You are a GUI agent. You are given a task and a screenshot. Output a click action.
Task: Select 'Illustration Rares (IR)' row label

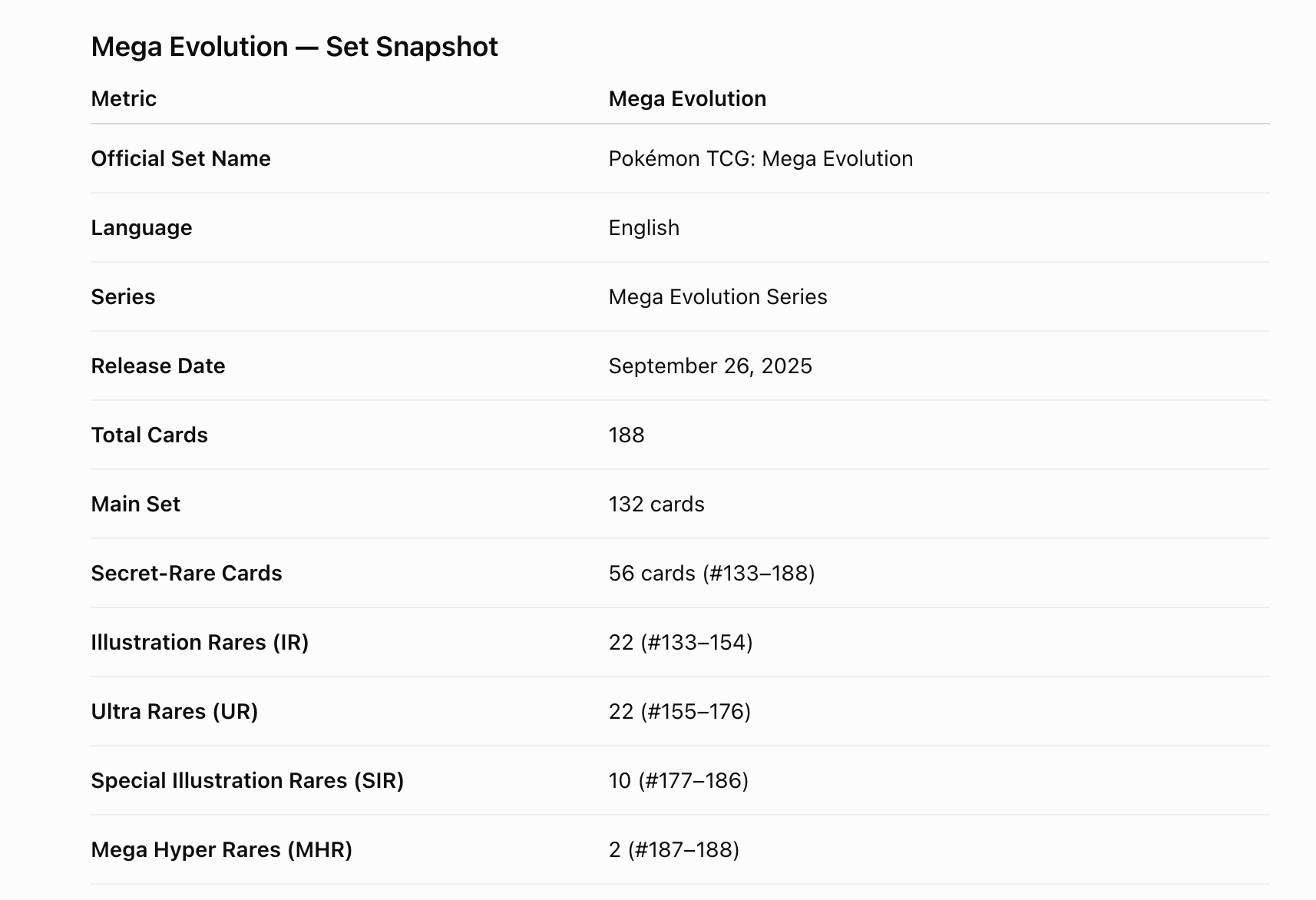pos(200,643)
